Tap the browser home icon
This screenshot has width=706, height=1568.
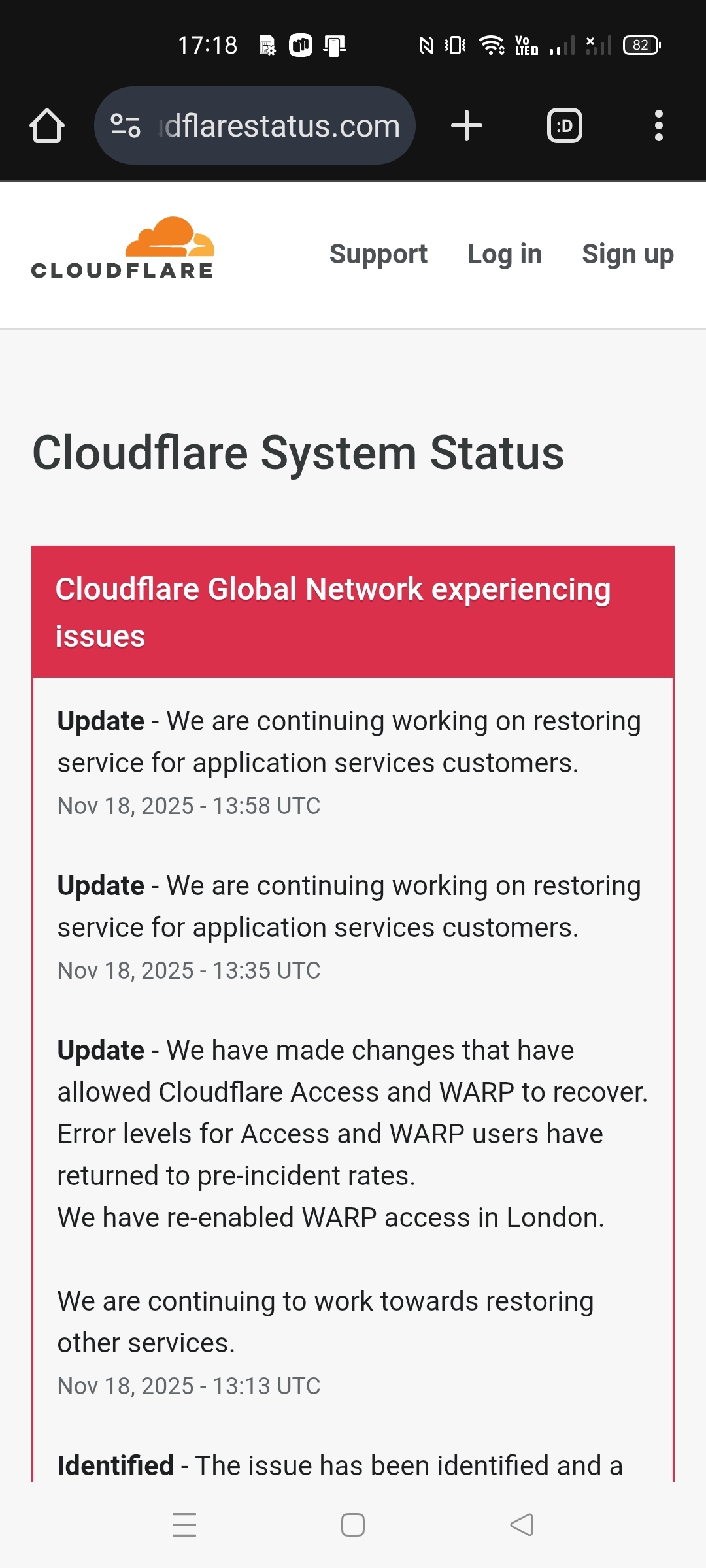pos(47,125)
